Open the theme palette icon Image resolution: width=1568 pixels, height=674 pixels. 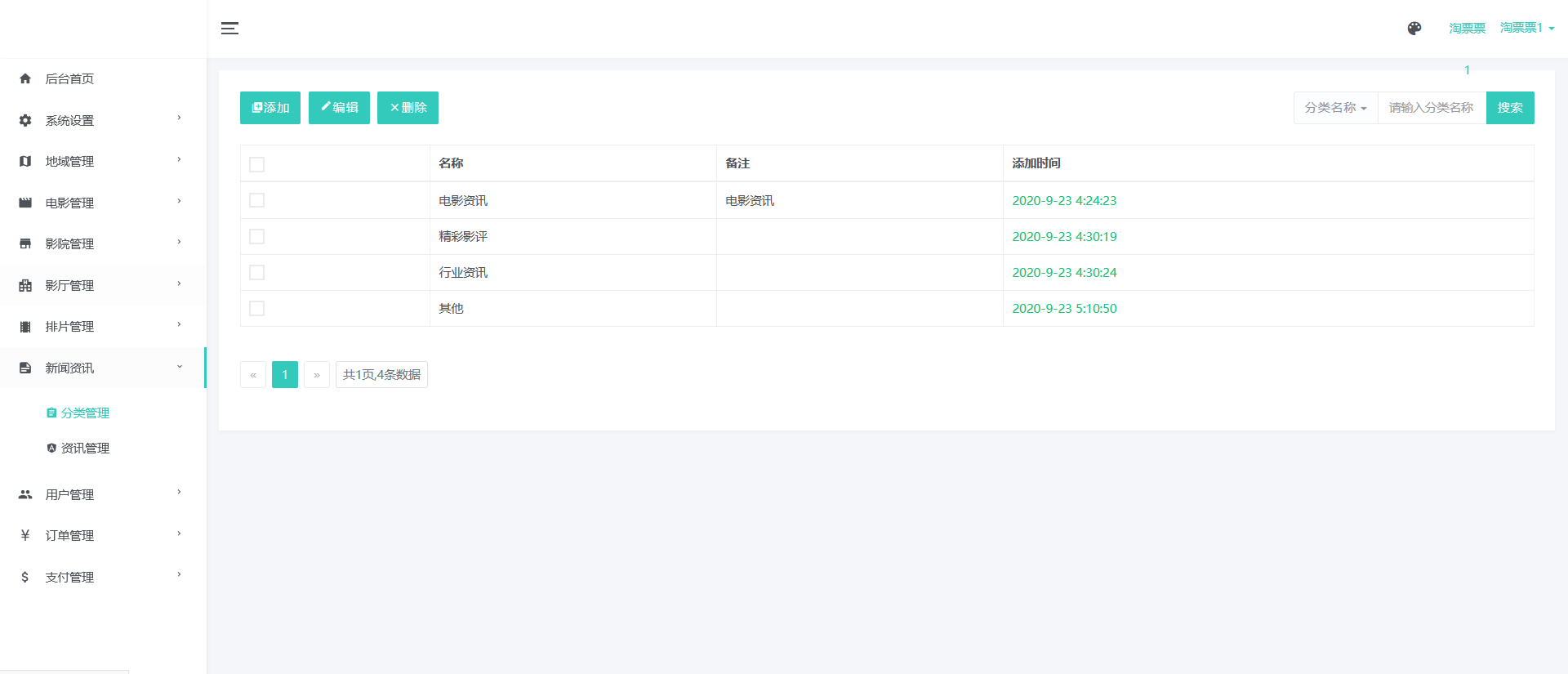pos(1414,29)
